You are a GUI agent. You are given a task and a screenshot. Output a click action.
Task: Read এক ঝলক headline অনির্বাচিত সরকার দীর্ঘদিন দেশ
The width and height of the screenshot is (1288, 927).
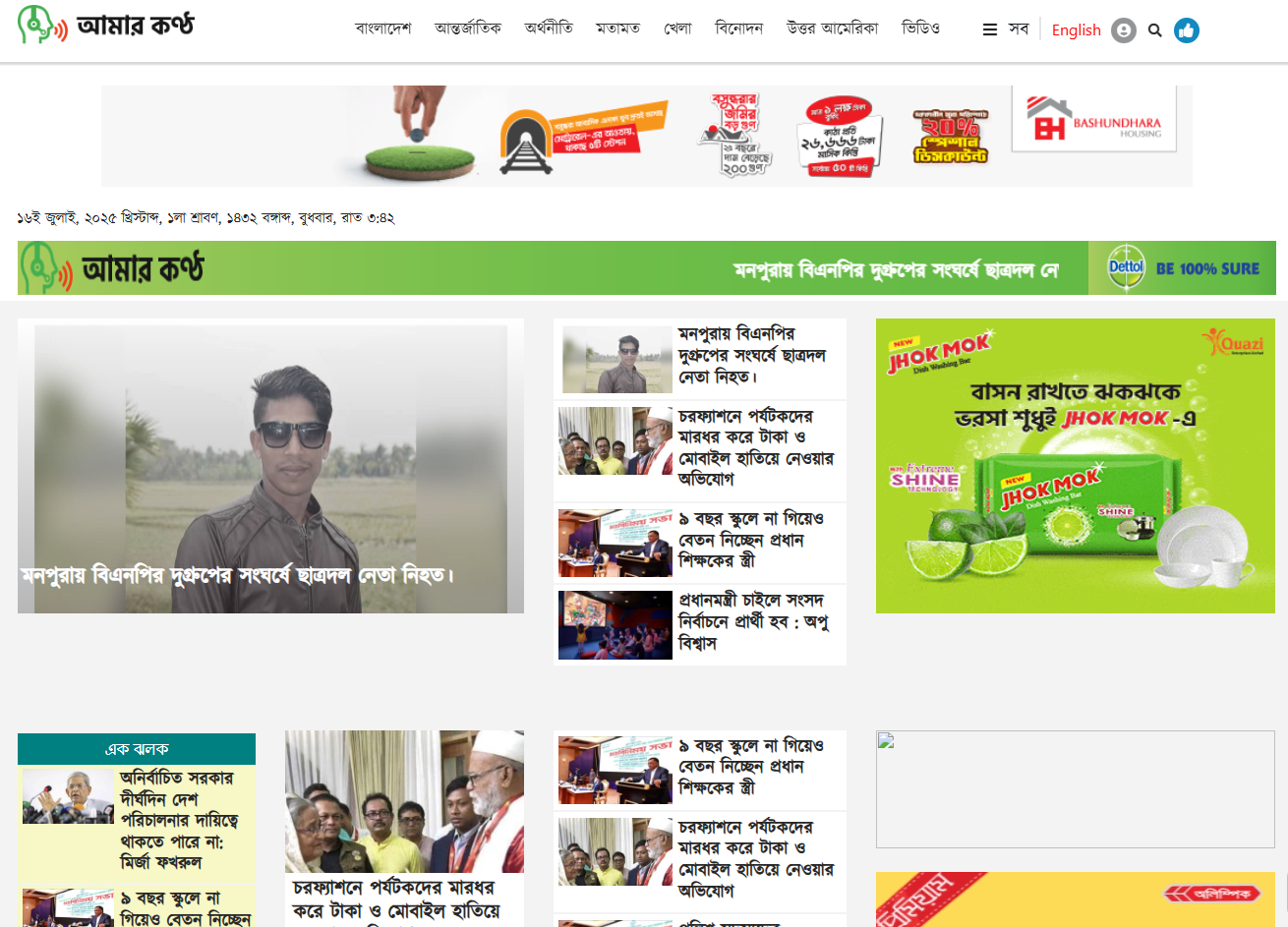179,821
